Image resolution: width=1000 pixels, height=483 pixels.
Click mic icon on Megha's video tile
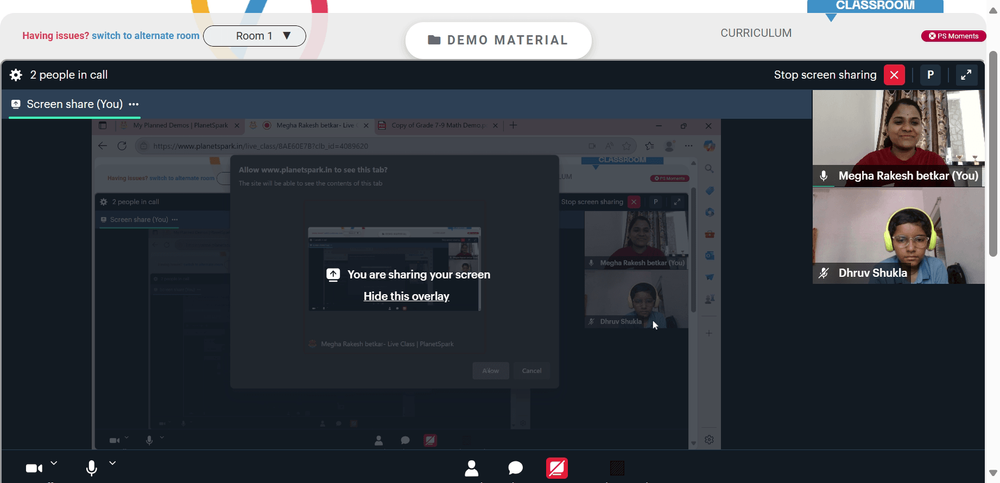pyautogui.click(x=823, y=175)
